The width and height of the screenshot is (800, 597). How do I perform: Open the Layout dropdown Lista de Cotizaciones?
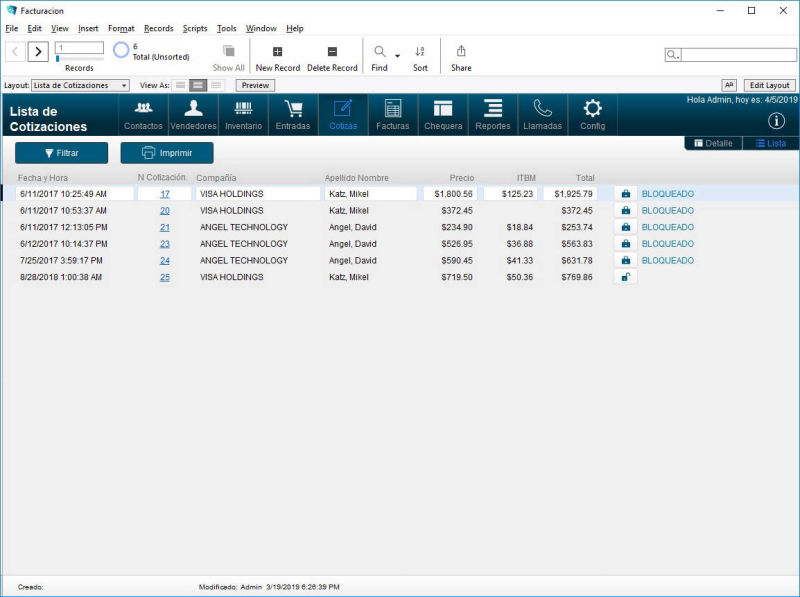[x=80, y=85]
